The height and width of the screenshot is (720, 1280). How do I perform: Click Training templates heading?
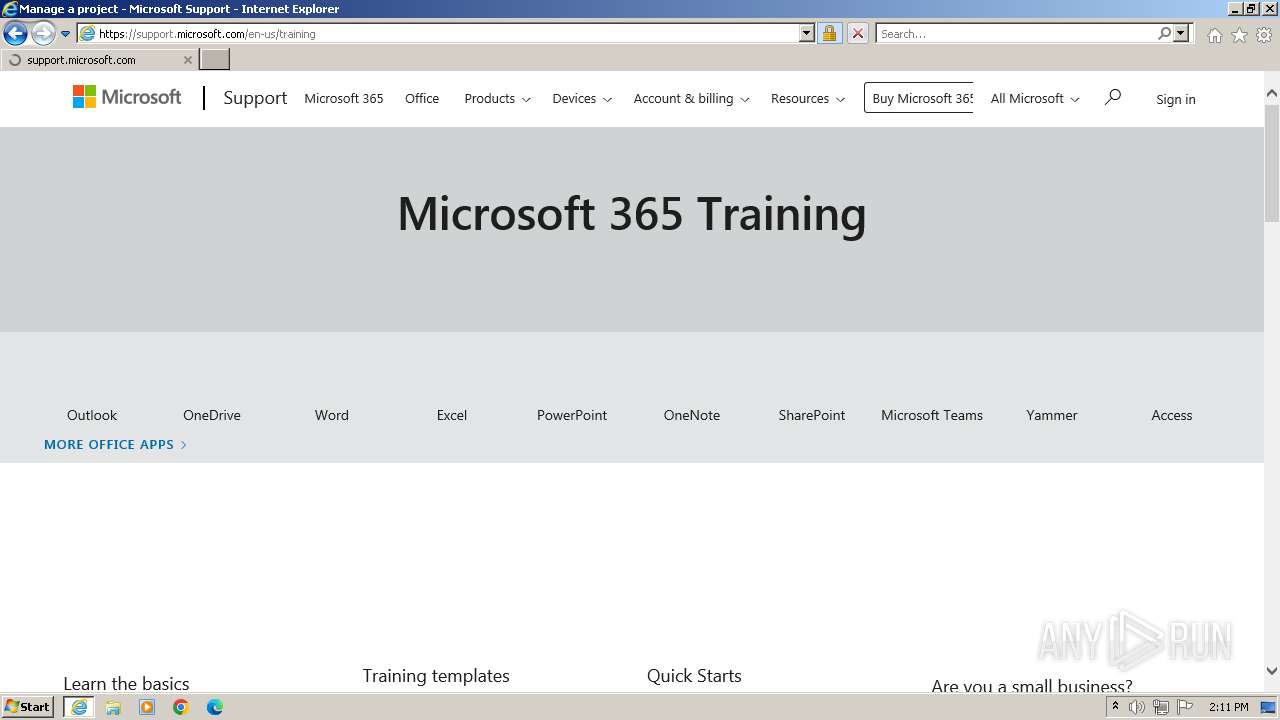pyautogui.click(x=436, y=676)
